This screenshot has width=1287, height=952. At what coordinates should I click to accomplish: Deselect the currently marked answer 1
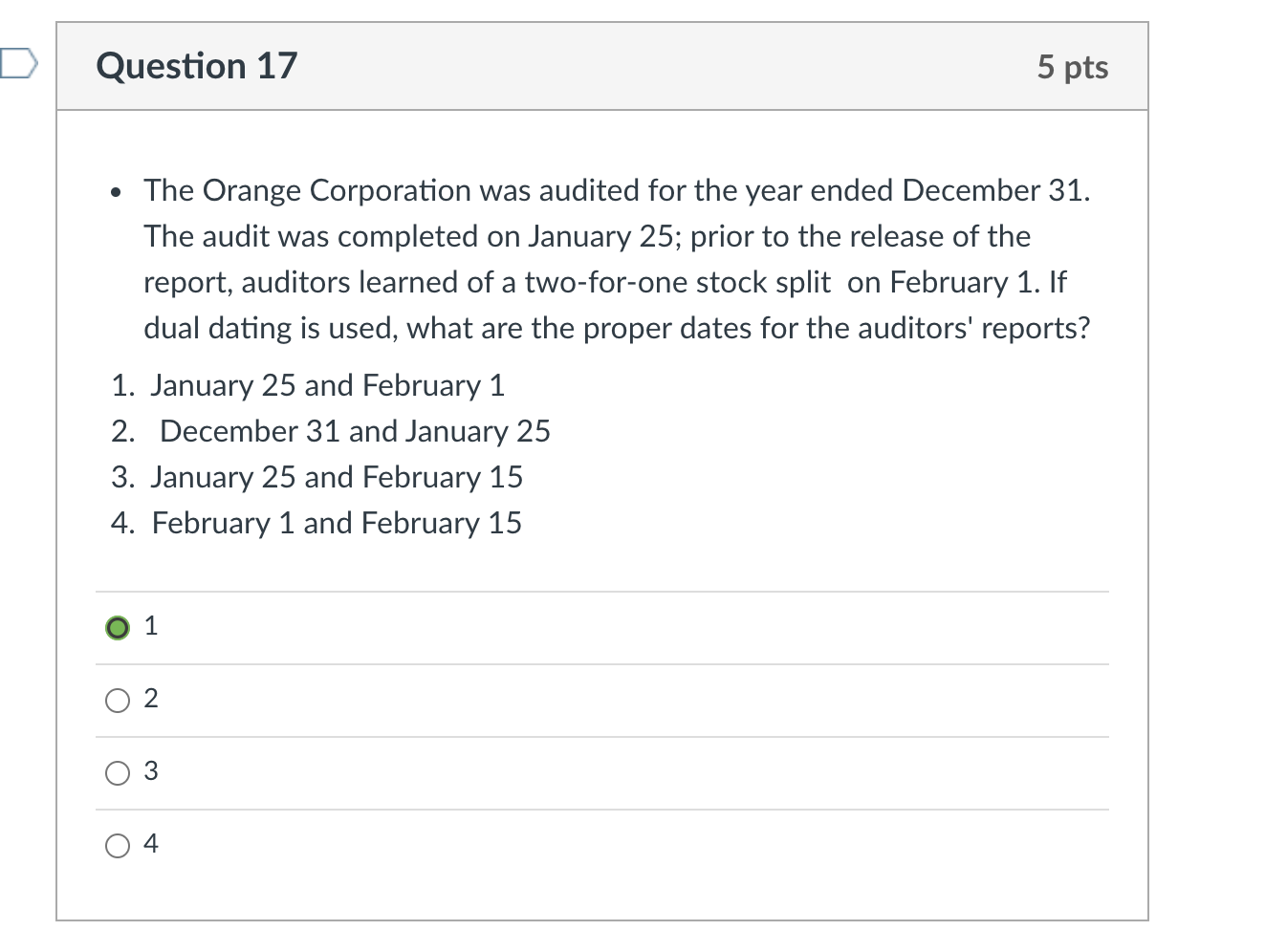[x=118, y=627]
